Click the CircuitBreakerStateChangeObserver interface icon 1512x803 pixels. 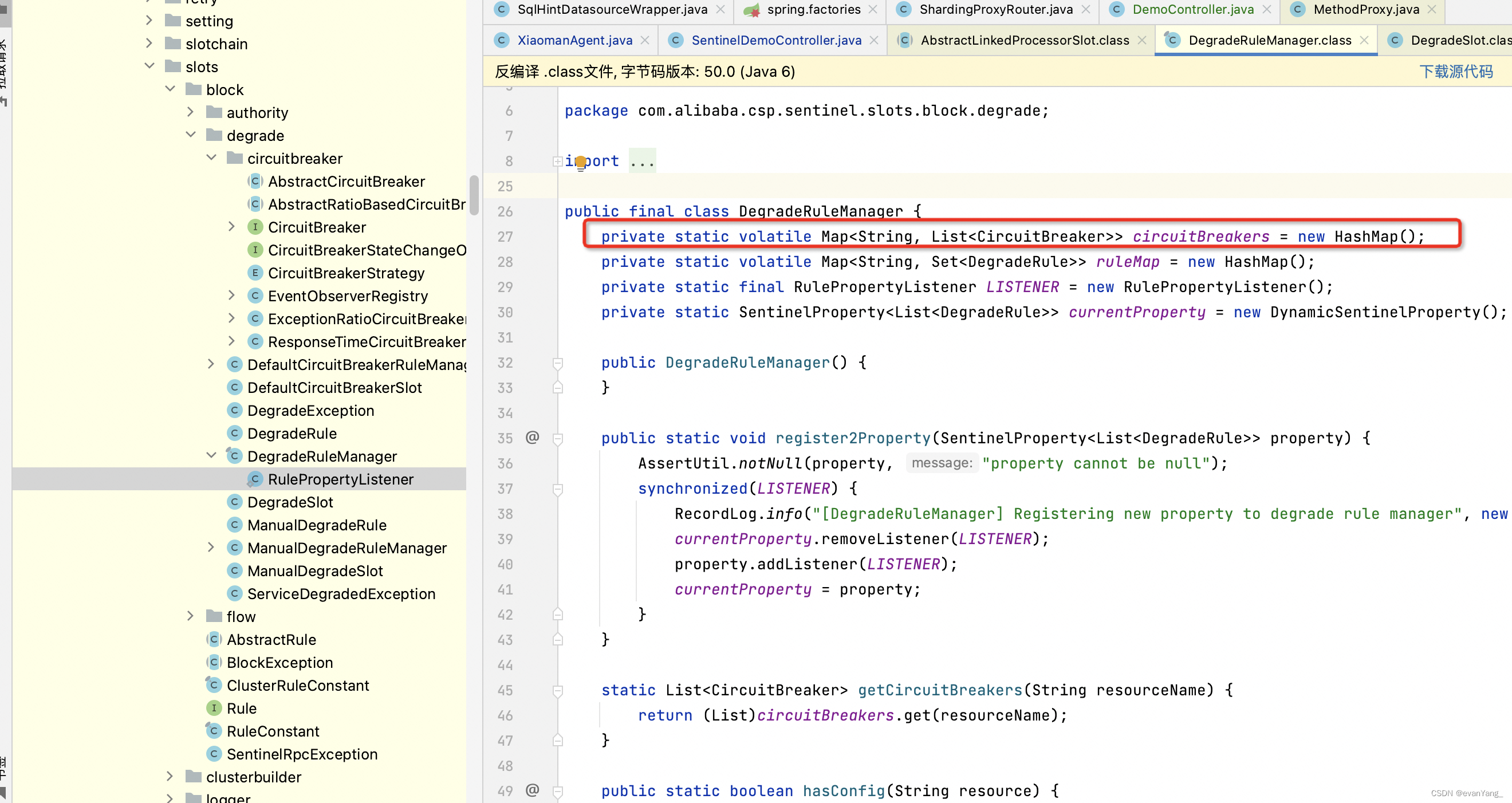[x=255, y=250]
